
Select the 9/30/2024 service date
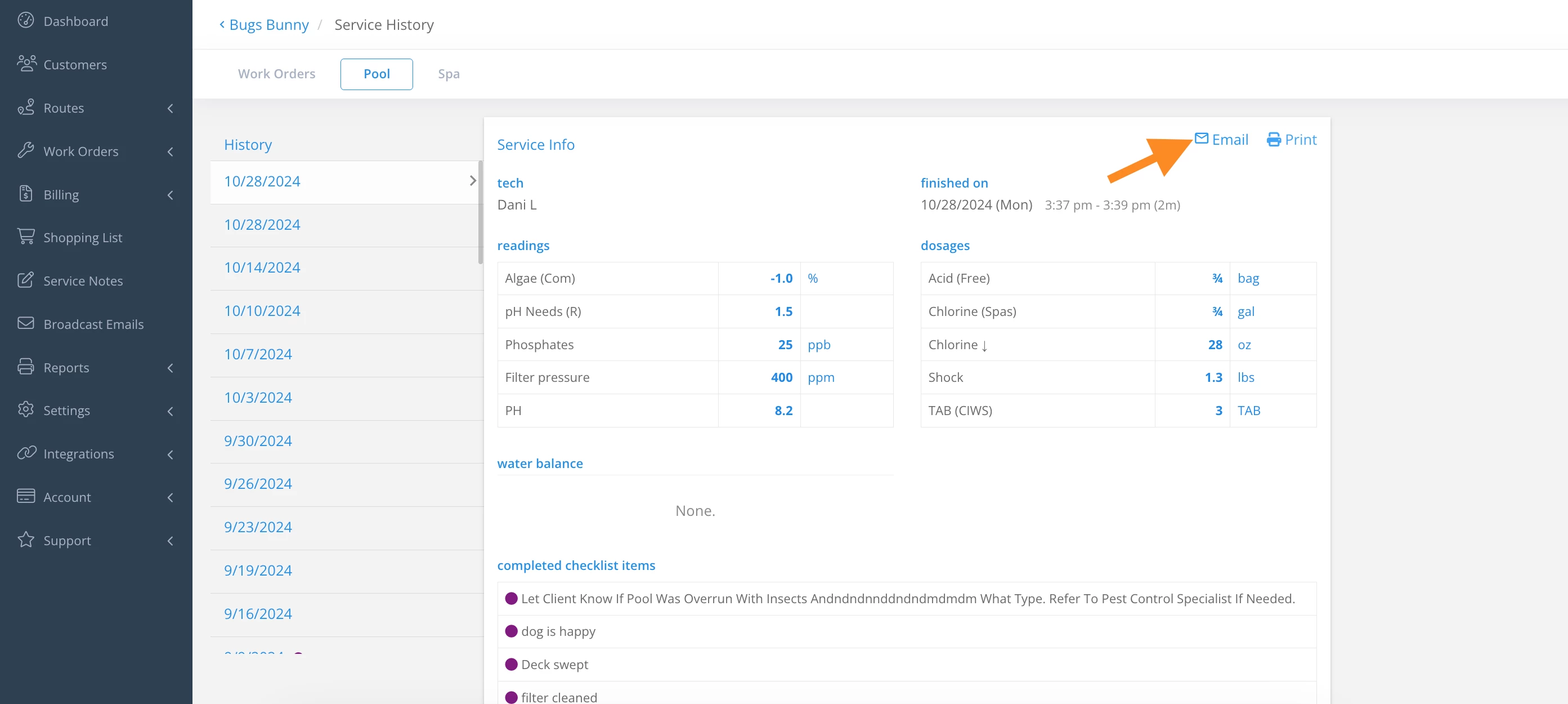tap(258, 440)
